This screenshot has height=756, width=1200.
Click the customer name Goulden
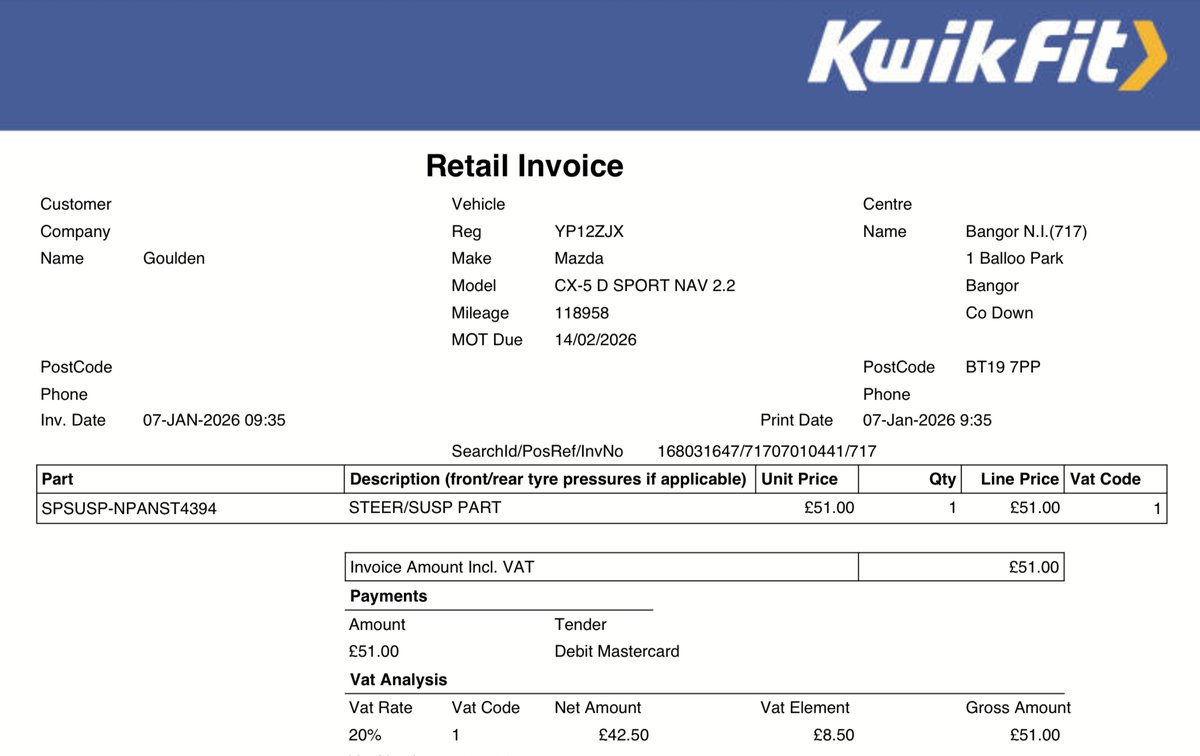pyautogui.click(x=174, y=258)
